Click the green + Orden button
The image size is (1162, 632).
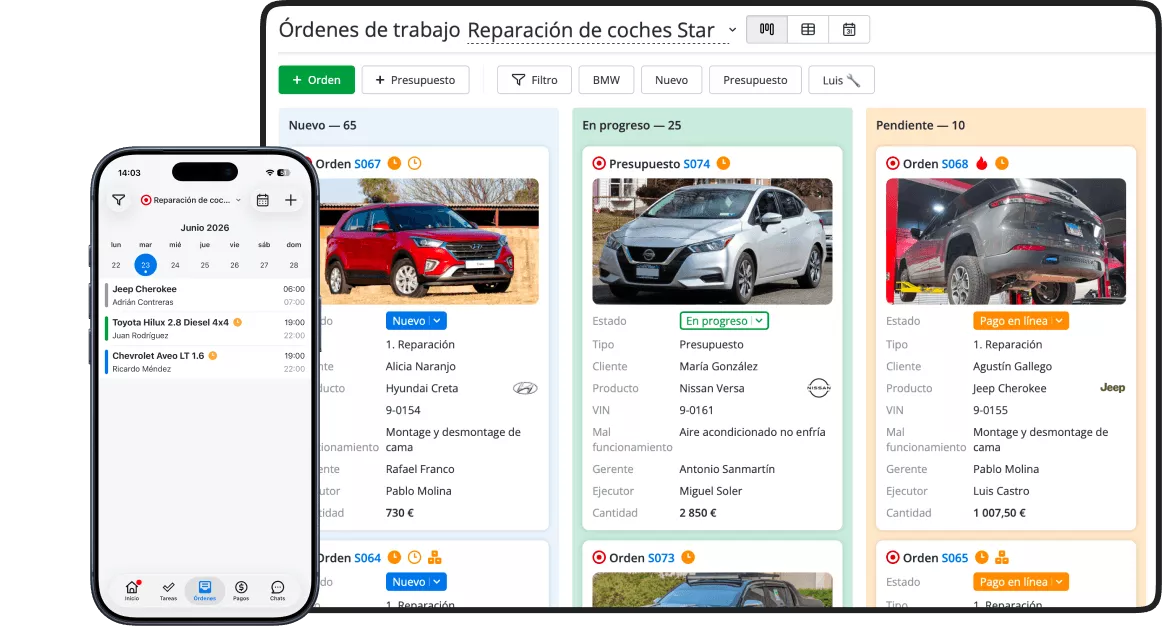[316, 80]
